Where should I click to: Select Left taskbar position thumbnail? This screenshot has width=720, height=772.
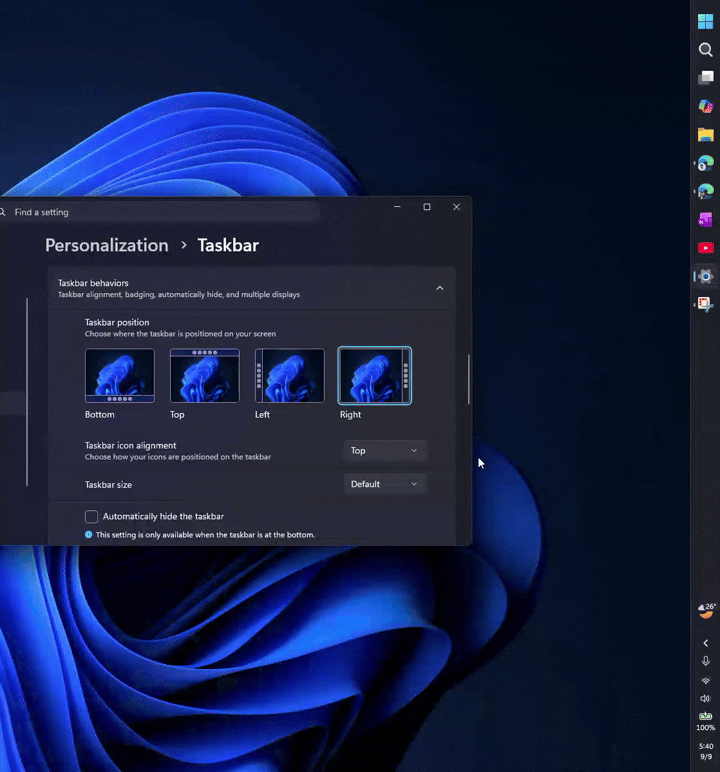click(x=290, y=375)
